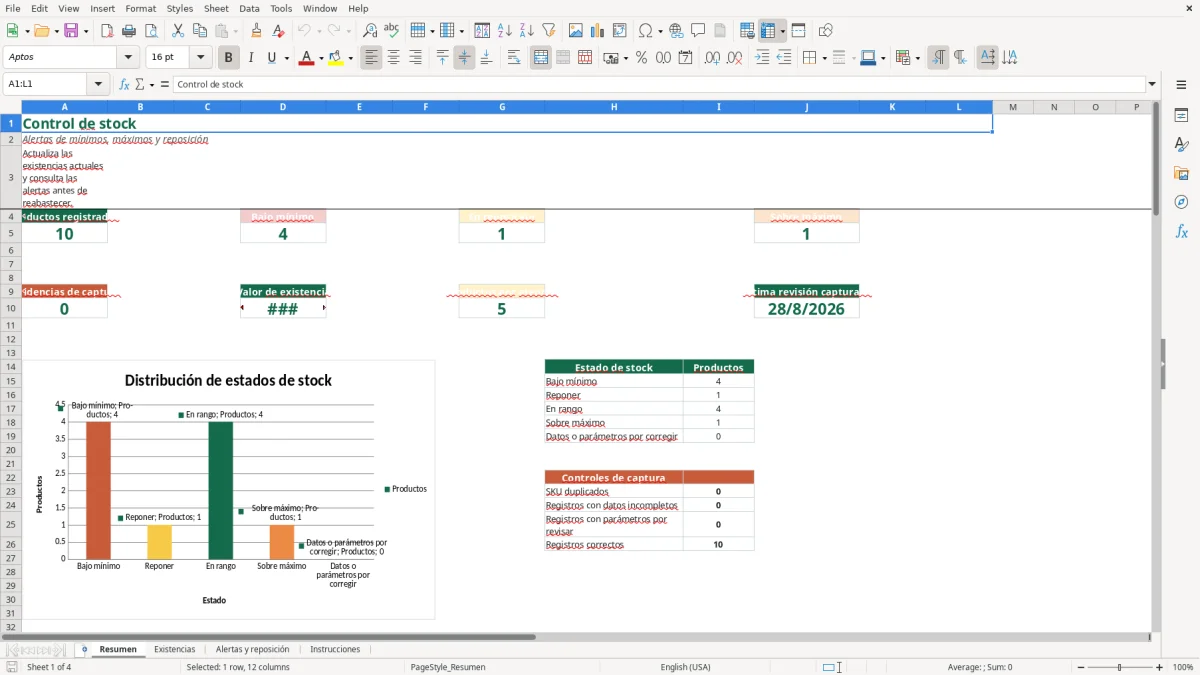1200x675 pixels.
Task: Click the Clone Formatting paintbrush icon
Action: 256,31
